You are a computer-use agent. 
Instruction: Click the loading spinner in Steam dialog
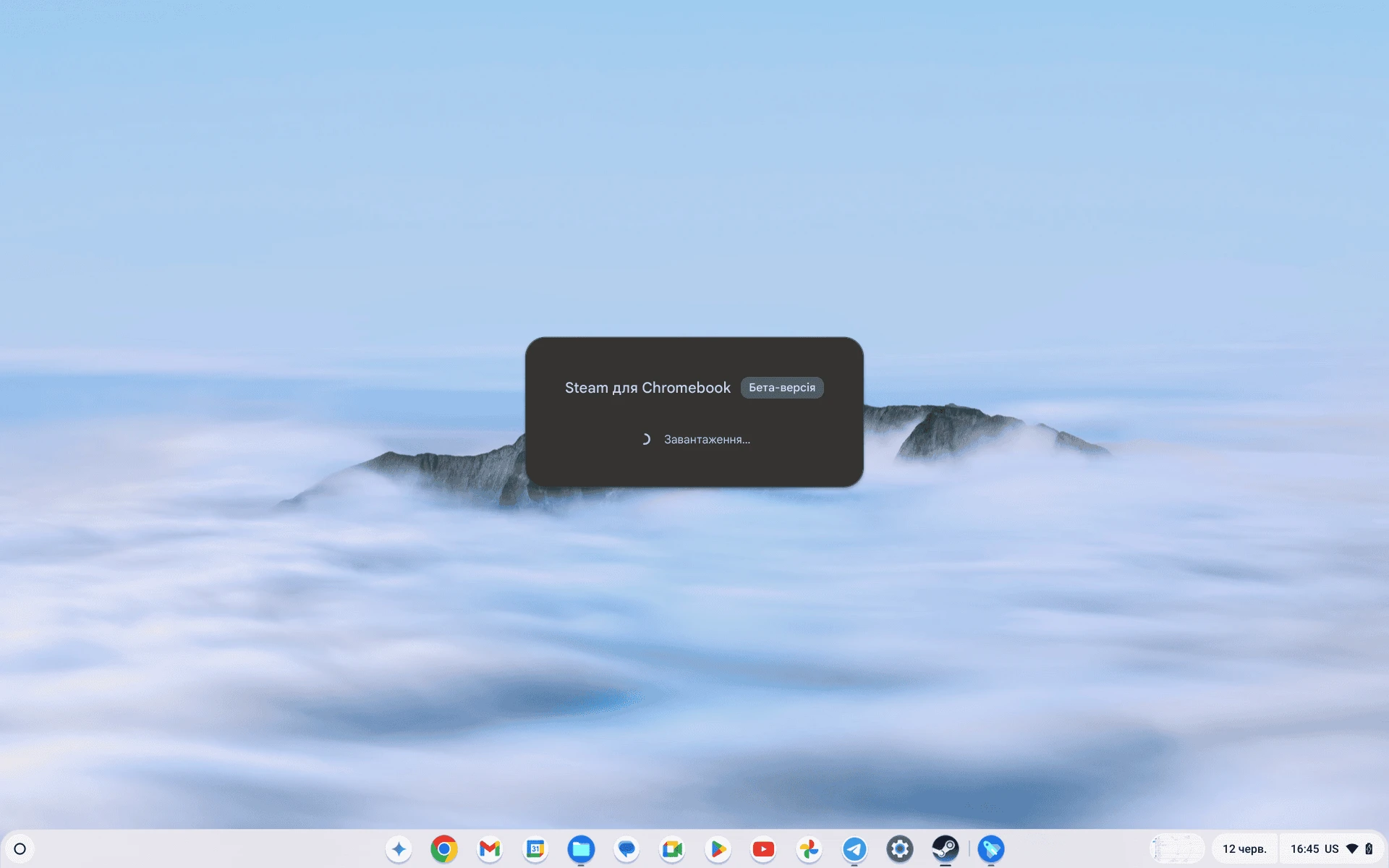(x=645, y=439)
